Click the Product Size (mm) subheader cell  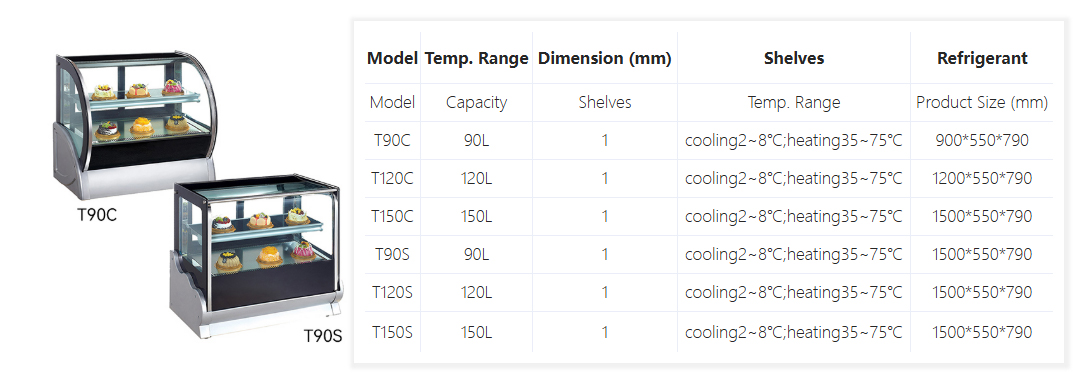tap(982, 103)
